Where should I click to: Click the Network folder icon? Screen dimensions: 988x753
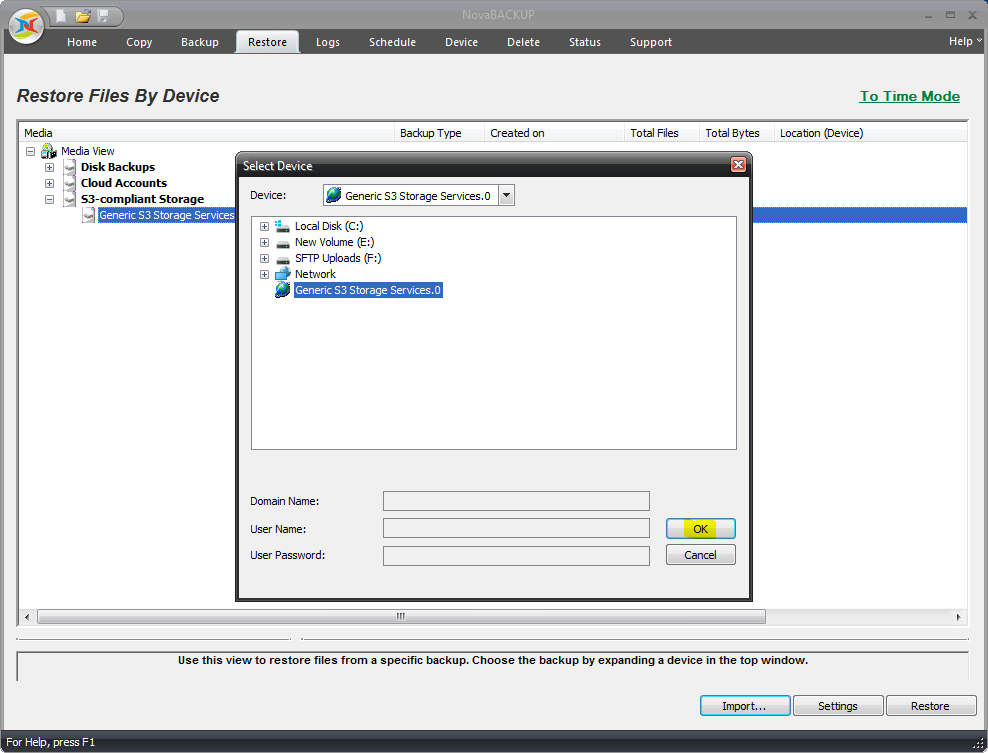[282, 274]
